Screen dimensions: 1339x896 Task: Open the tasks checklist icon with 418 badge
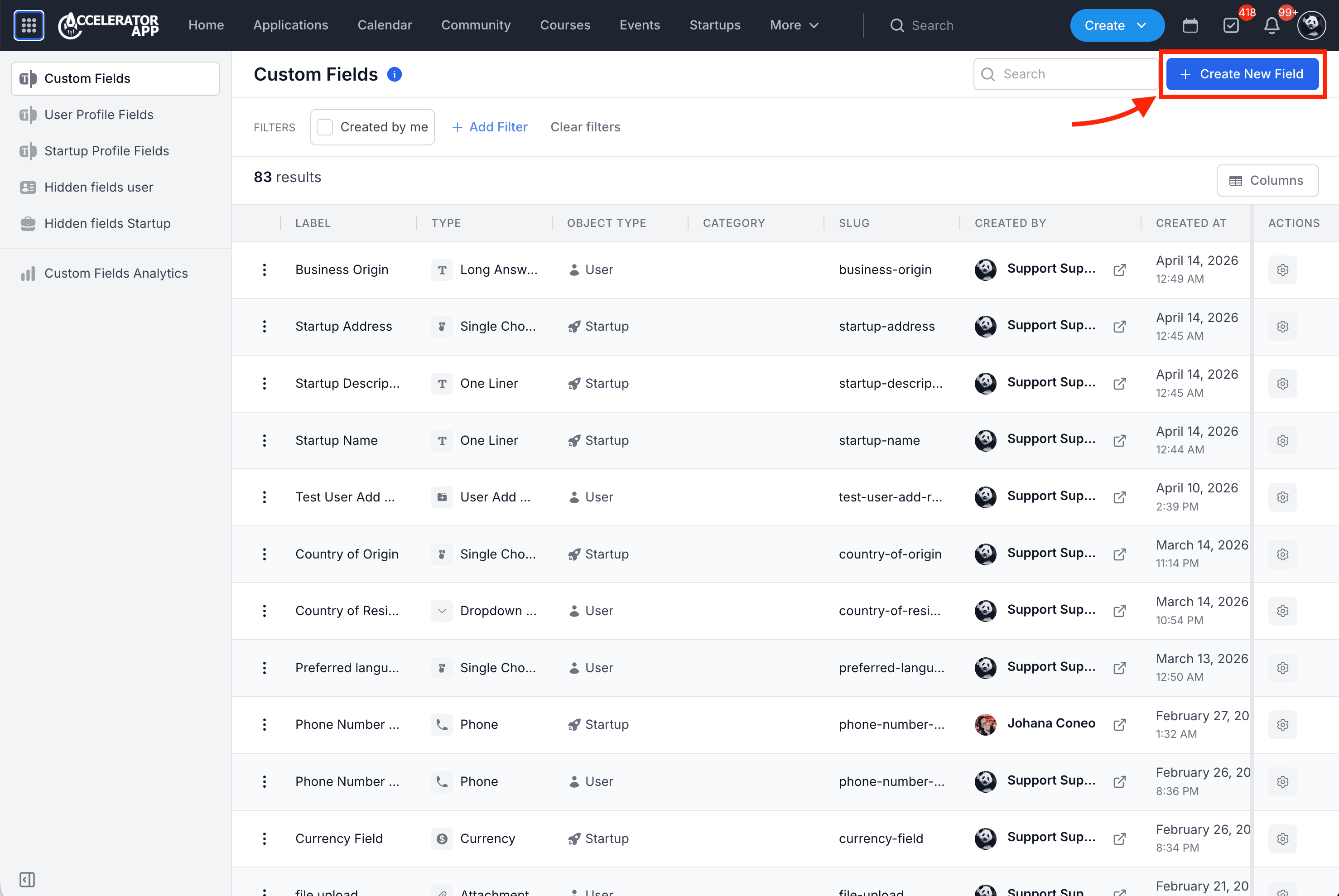1231,25
